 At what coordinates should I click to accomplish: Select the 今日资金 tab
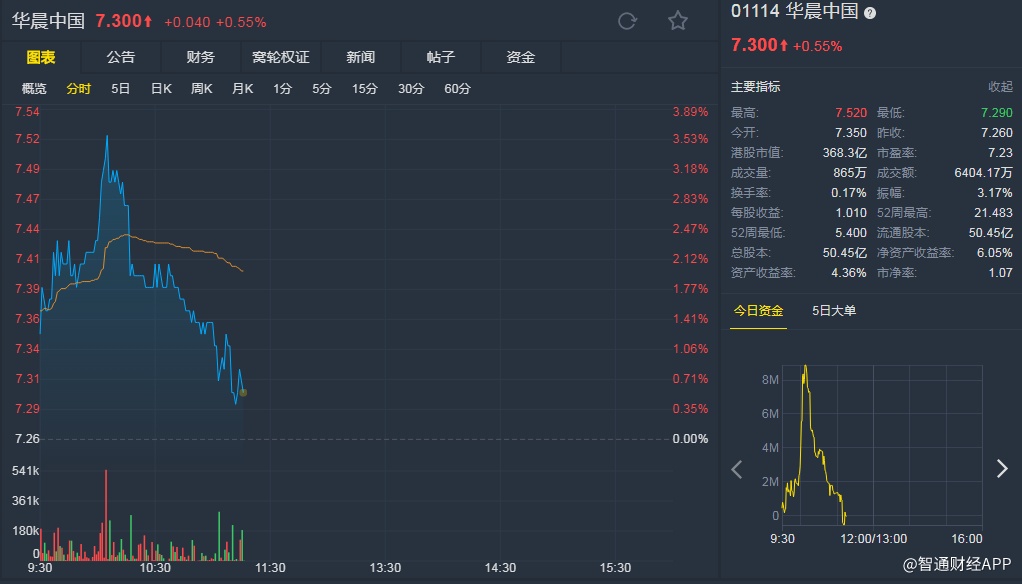(x=758, y=311)
